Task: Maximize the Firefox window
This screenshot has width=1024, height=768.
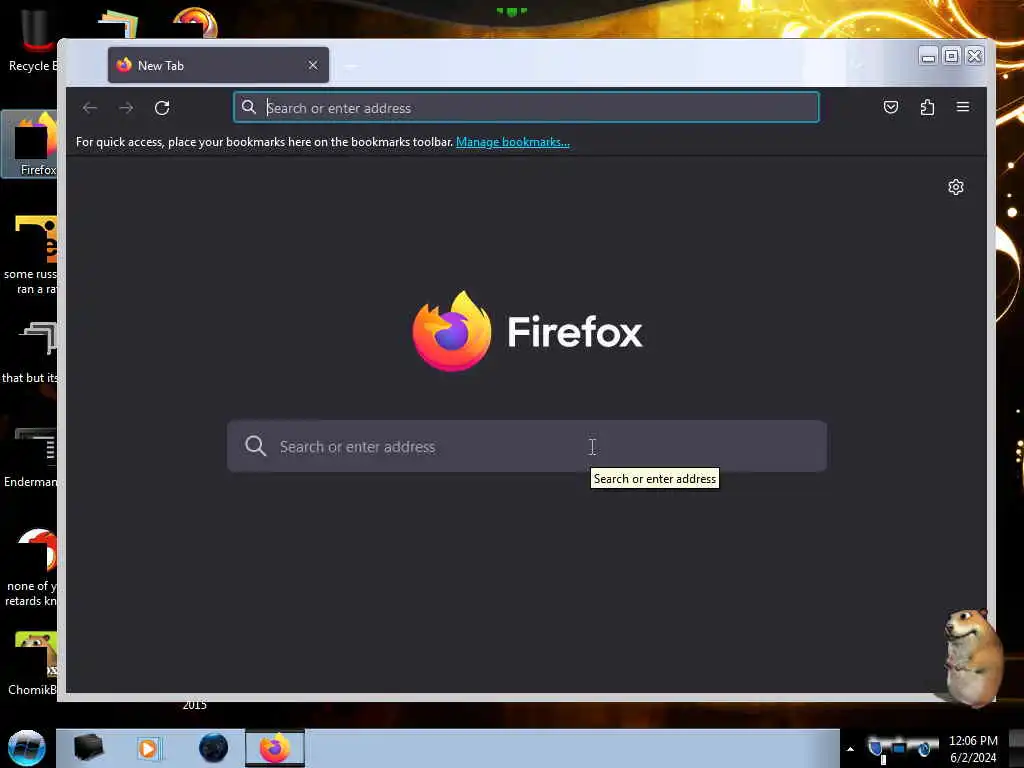Action: (x=952, y=57)
